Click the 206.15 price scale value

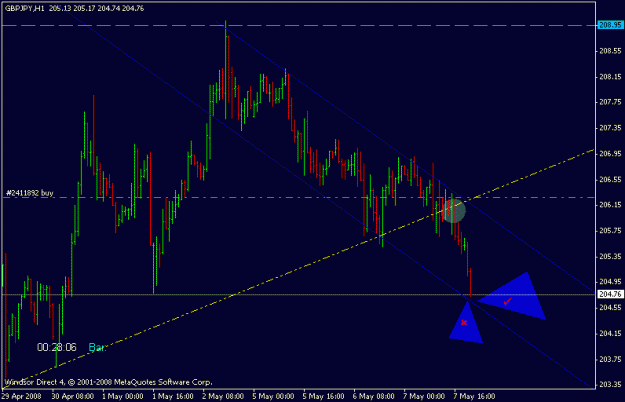pyautogui.click(x=610, y=205)
